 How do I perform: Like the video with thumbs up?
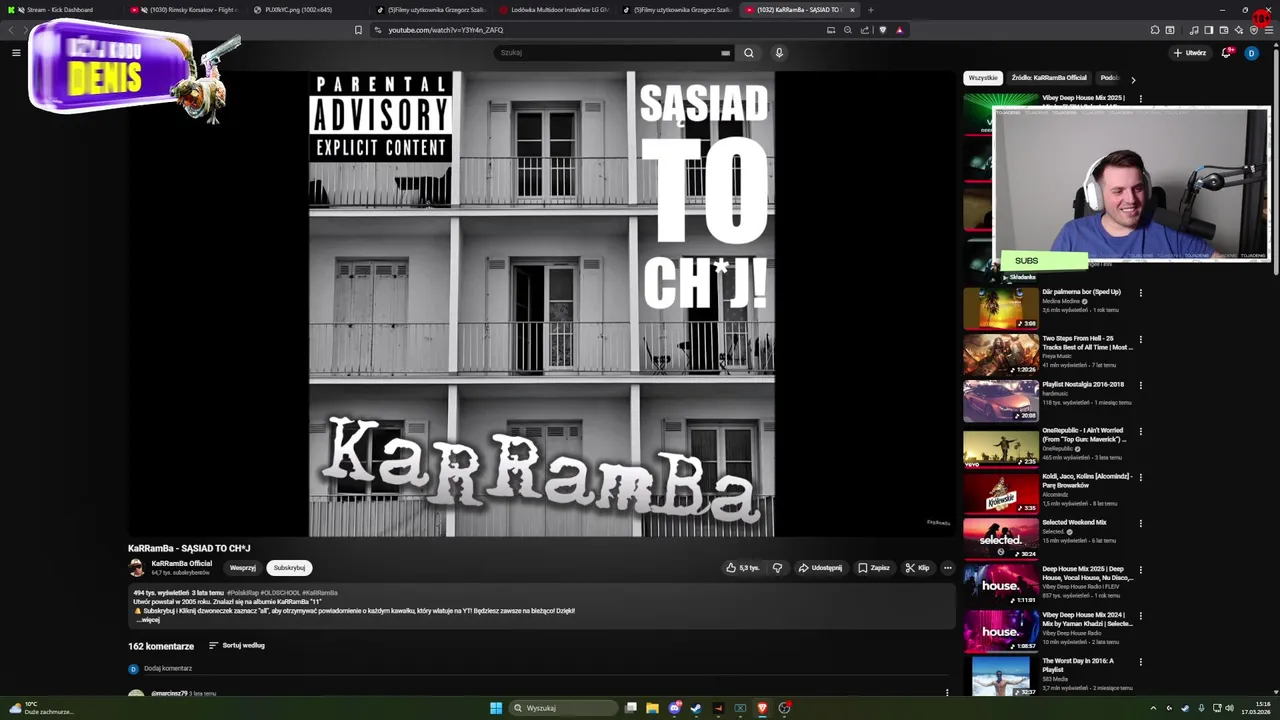pos(742,568)
